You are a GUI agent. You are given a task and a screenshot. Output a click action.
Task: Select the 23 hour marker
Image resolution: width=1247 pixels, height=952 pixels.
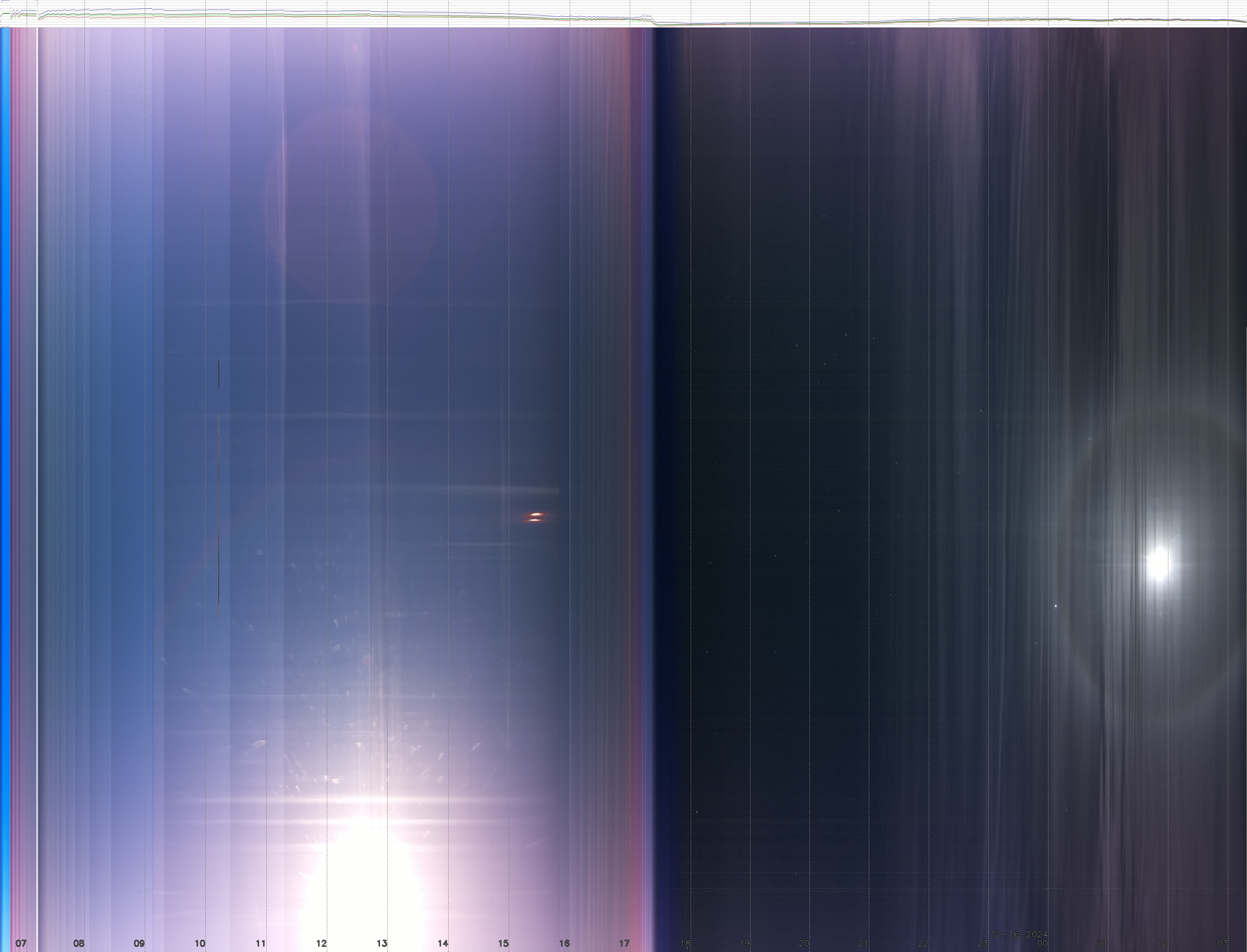point(983,944)
